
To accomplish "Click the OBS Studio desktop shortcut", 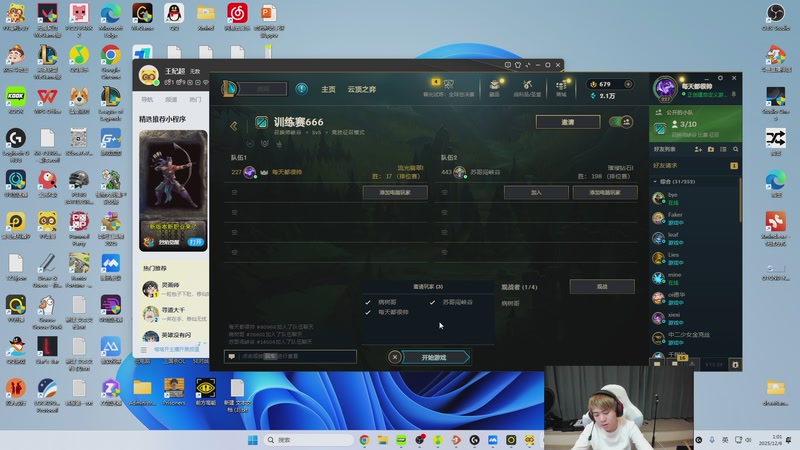I will click(776, 17).
